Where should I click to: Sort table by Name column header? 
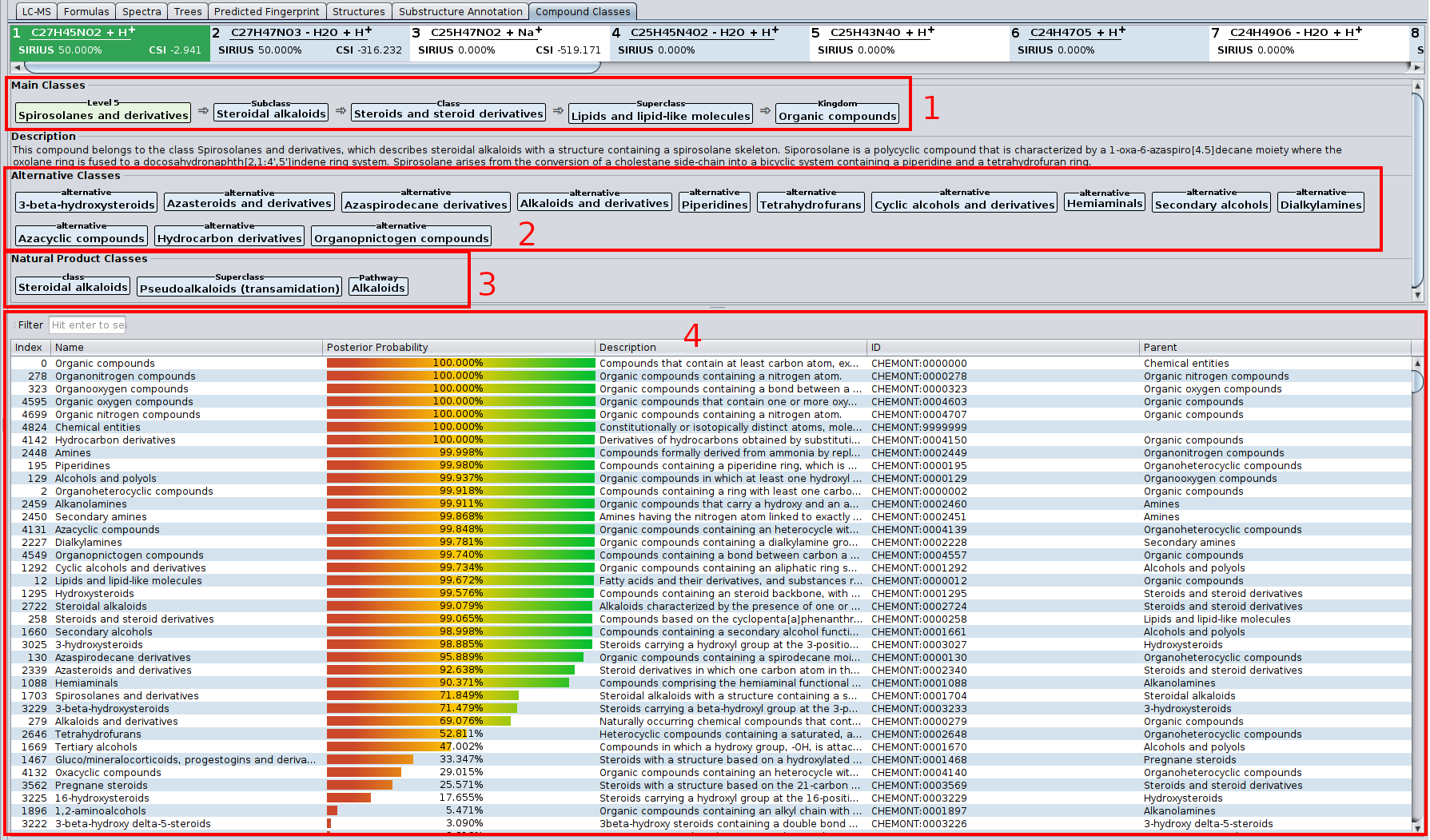186,347
